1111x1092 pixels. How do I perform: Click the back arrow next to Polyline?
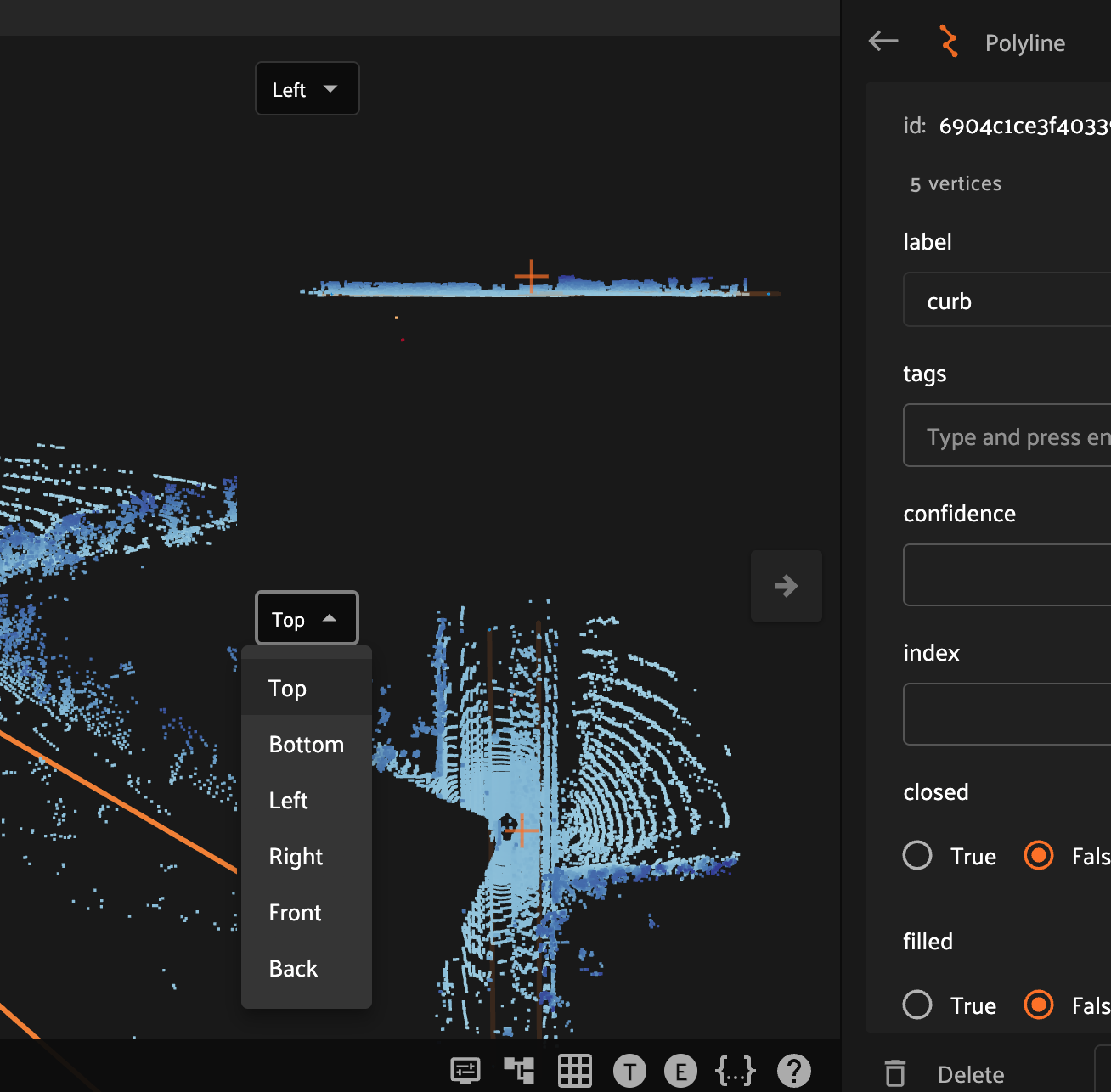(x=883, y=41)
